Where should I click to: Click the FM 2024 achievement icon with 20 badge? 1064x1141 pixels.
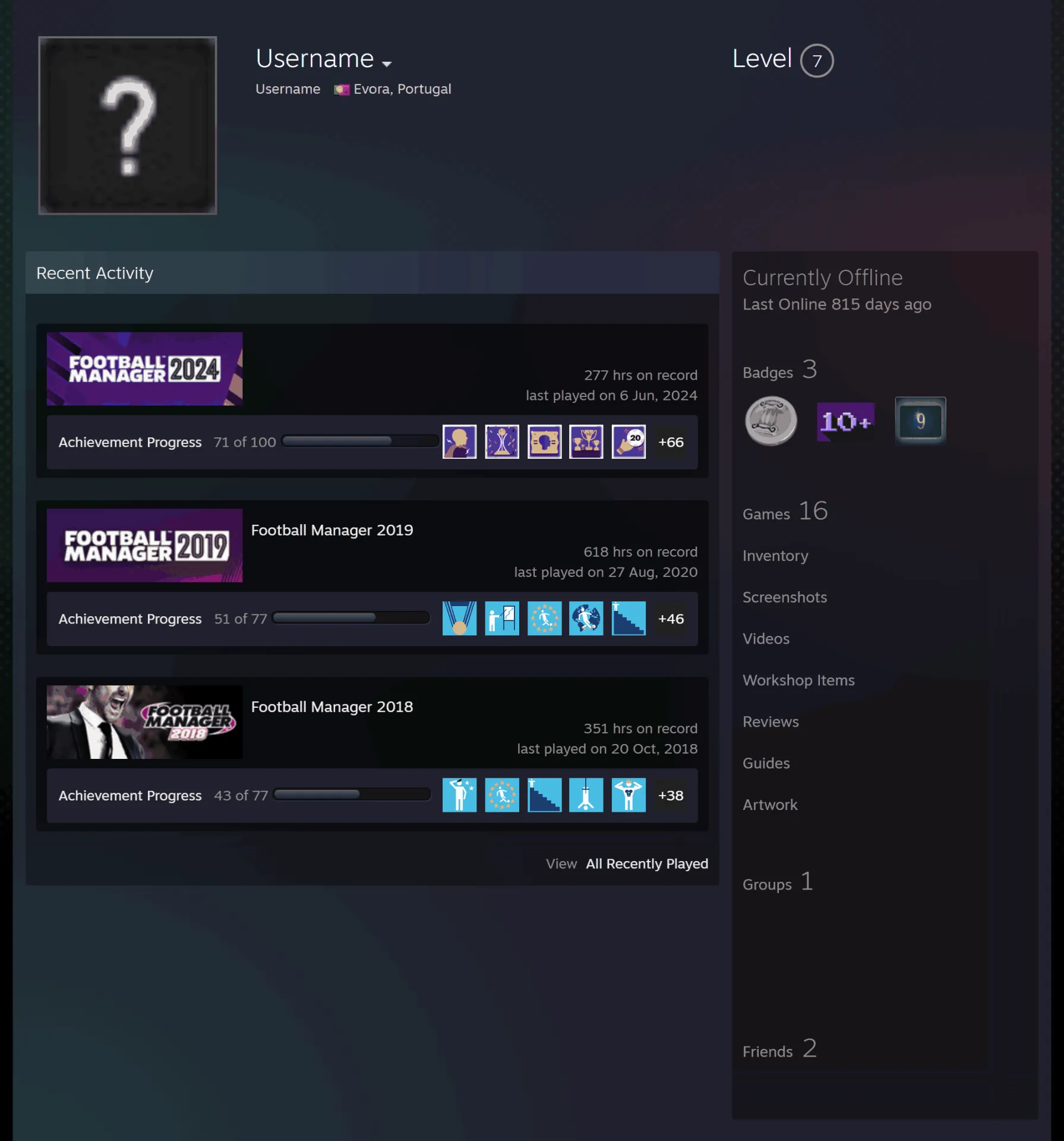pyautogui.click(x=629, y=442)
